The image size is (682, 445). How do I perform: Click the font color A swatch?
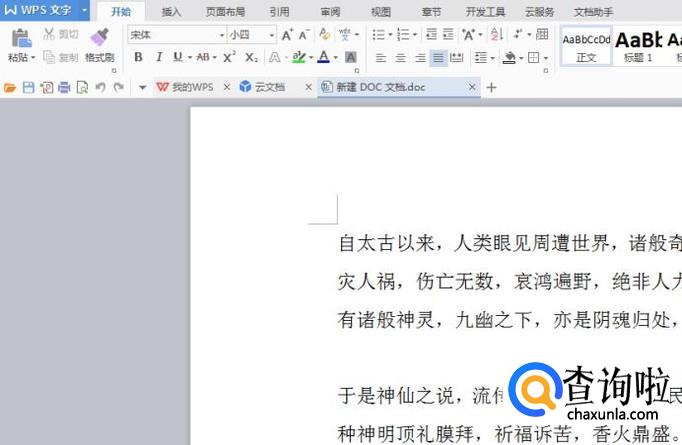click(x=322, y=58)
